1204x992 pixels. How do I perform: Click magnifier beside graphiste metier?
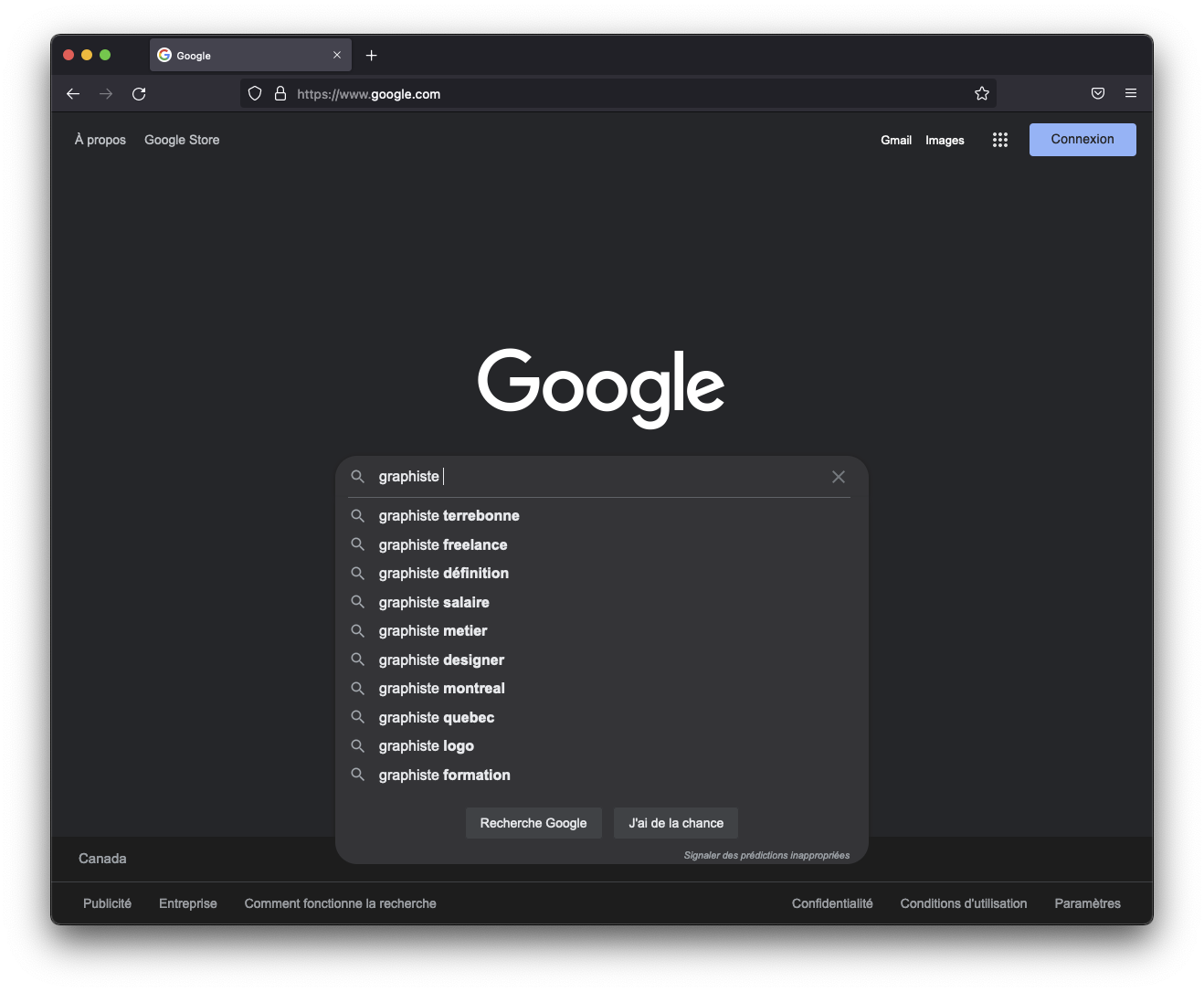coord(358,631)
